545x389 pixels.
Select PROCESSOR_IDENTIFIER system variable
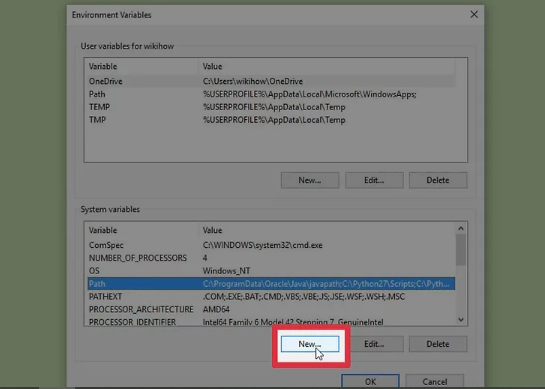click(x=271, y=322)
